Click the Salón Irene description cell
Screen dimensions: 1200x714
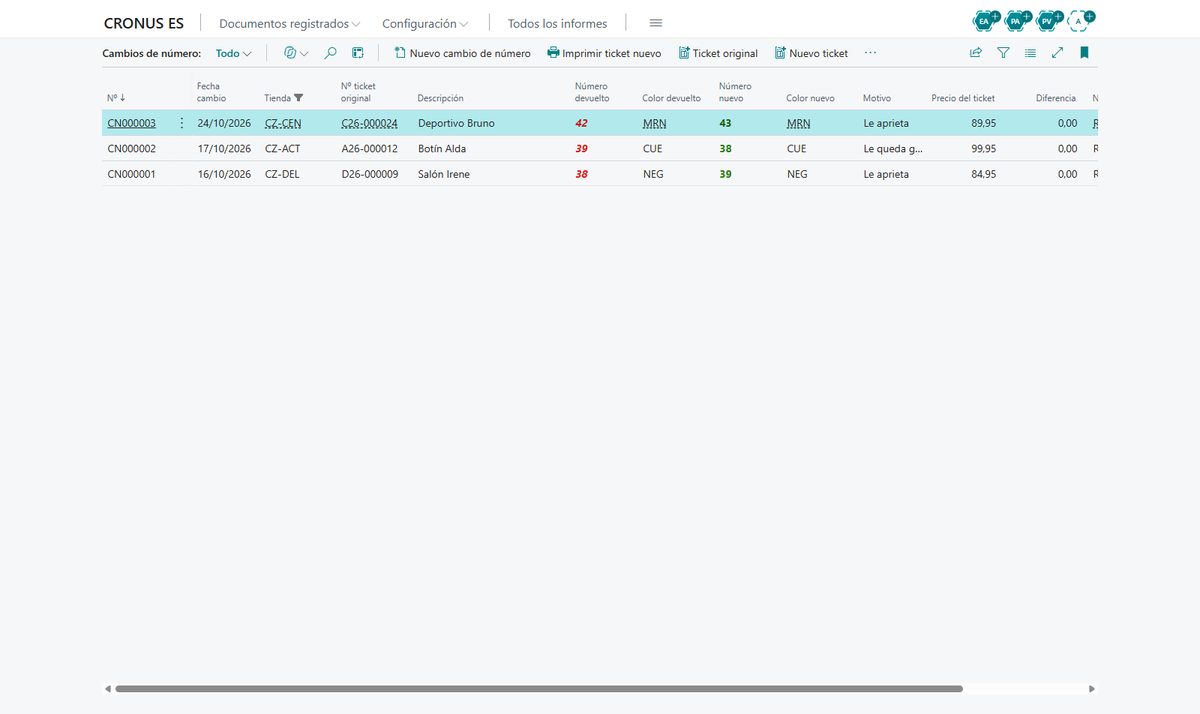pyautogui.click(x=444, y=174)
